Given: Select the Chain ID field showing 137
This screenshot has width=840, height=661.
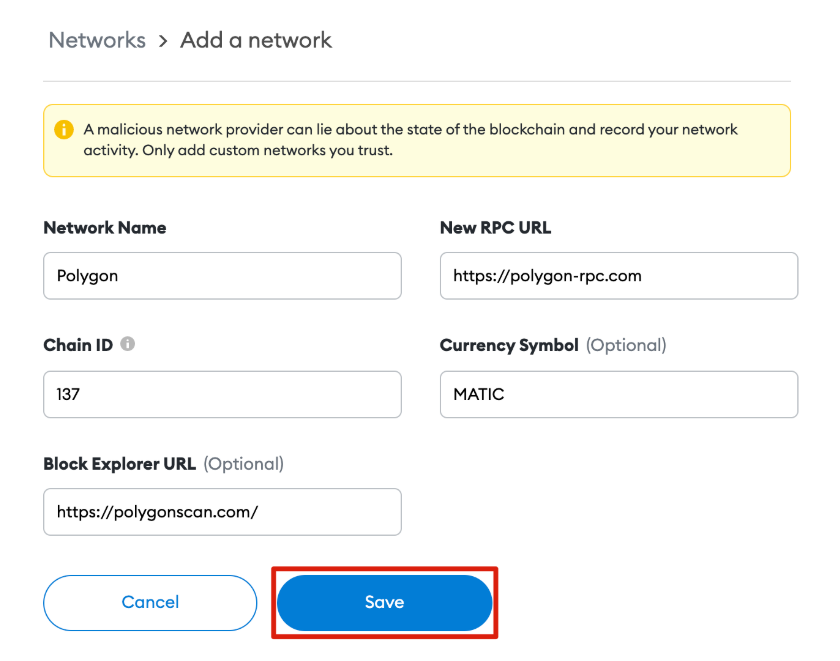Looking at the screenshot, I should (222, 394).
